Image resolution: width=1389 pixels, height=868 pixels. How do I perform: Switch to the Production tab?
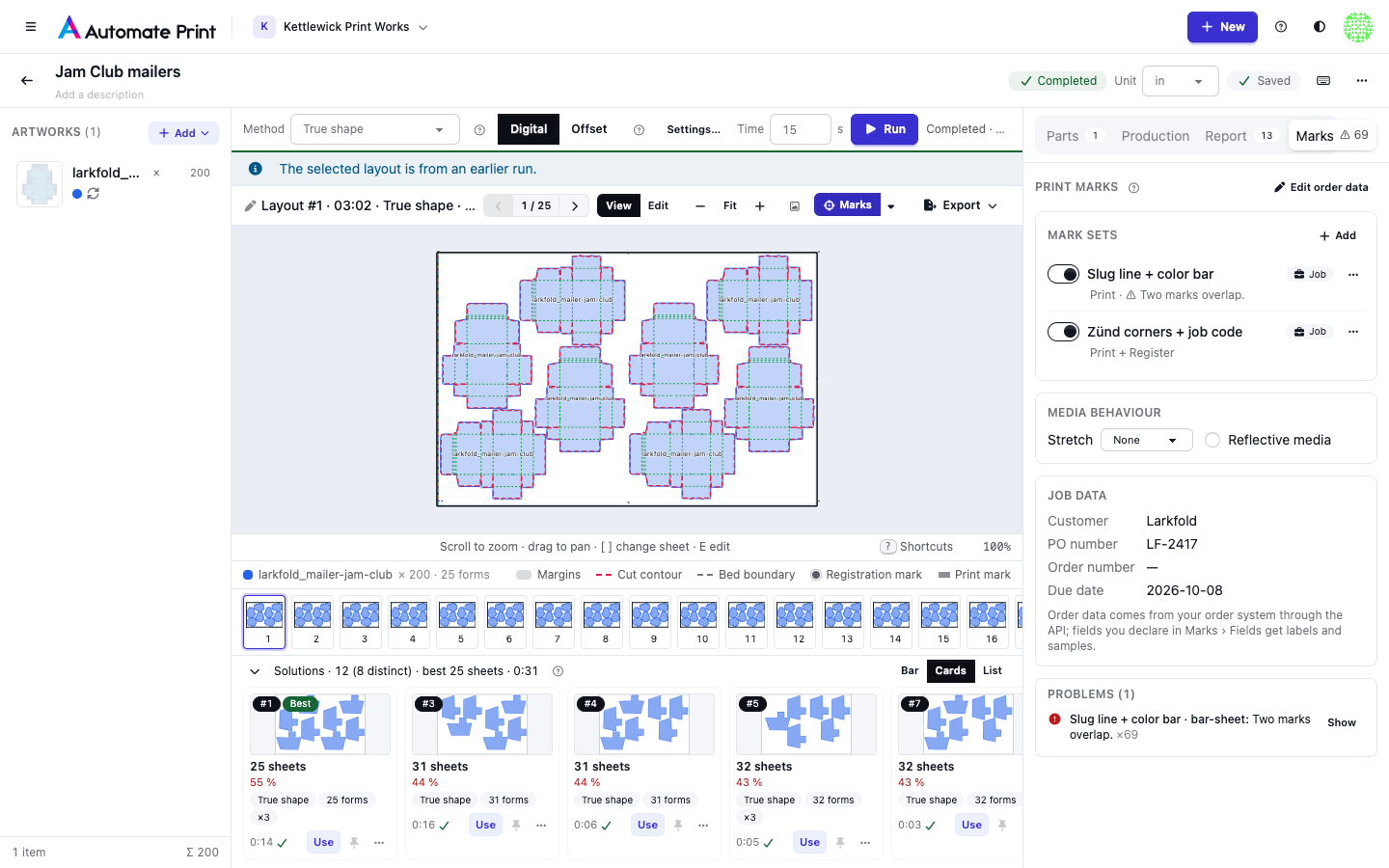[1156, 136]
